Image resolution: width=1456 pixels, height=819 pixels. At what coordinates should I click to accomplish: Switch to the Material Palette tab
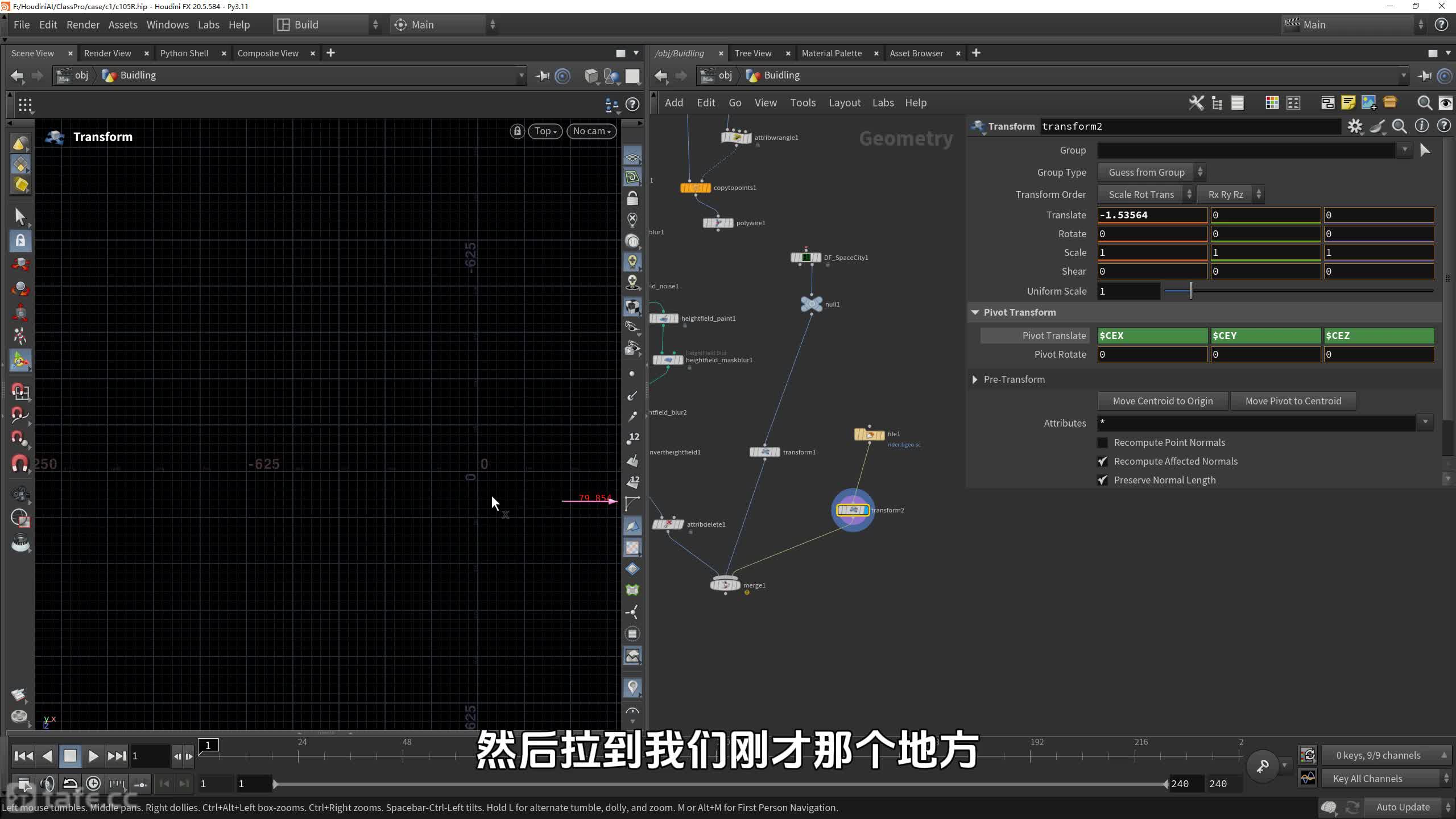[x=831, y=53]
